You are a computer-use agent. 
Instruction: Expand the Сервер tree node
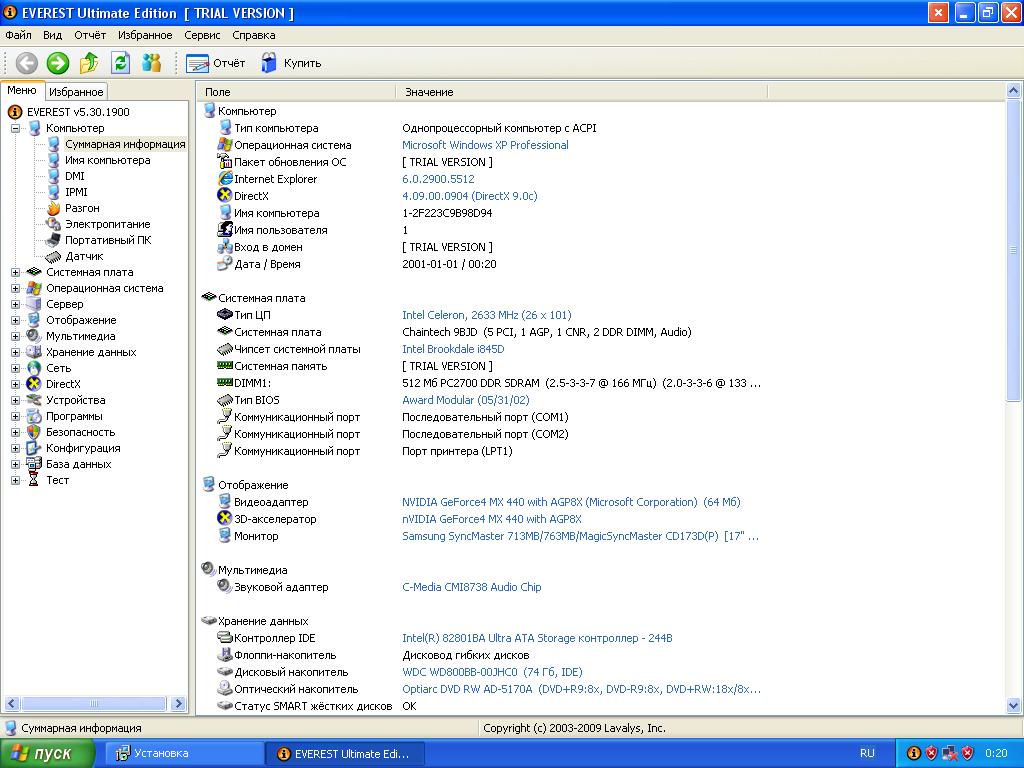(x=15, y=304)
